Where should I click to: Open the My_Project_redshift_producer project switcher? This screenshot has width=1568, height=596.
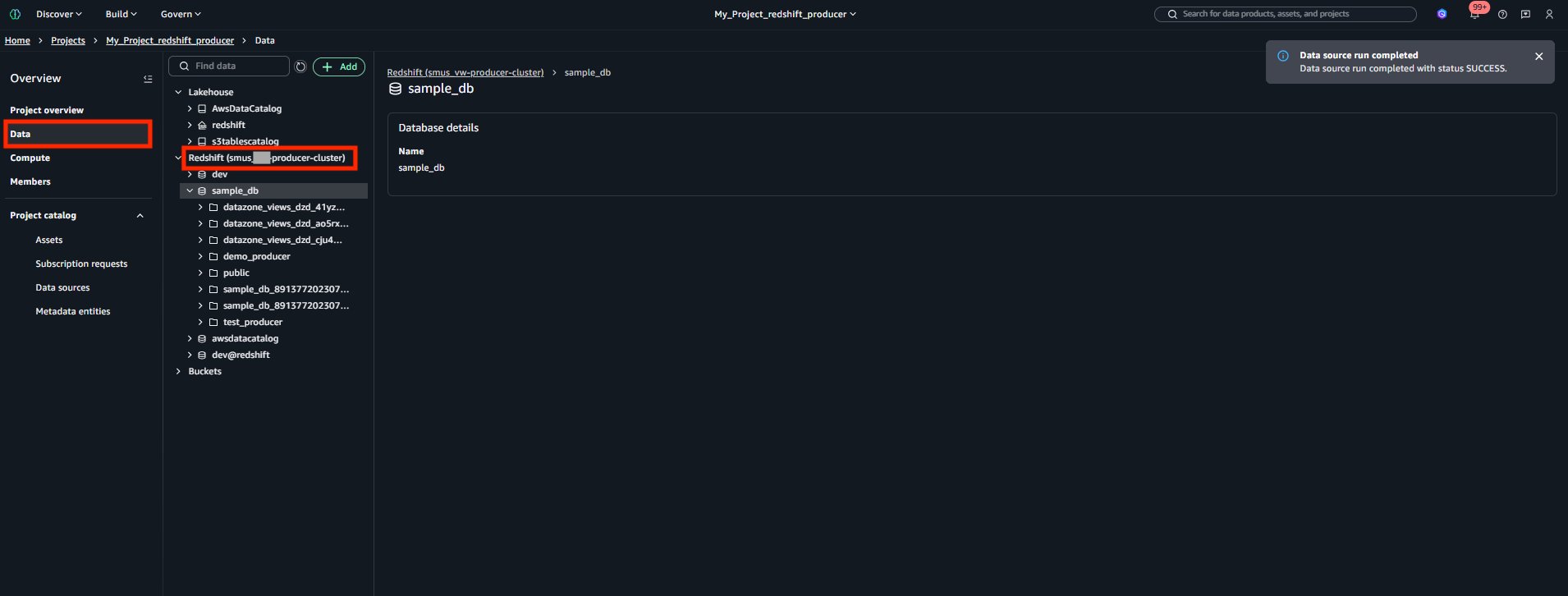(785, 14)
